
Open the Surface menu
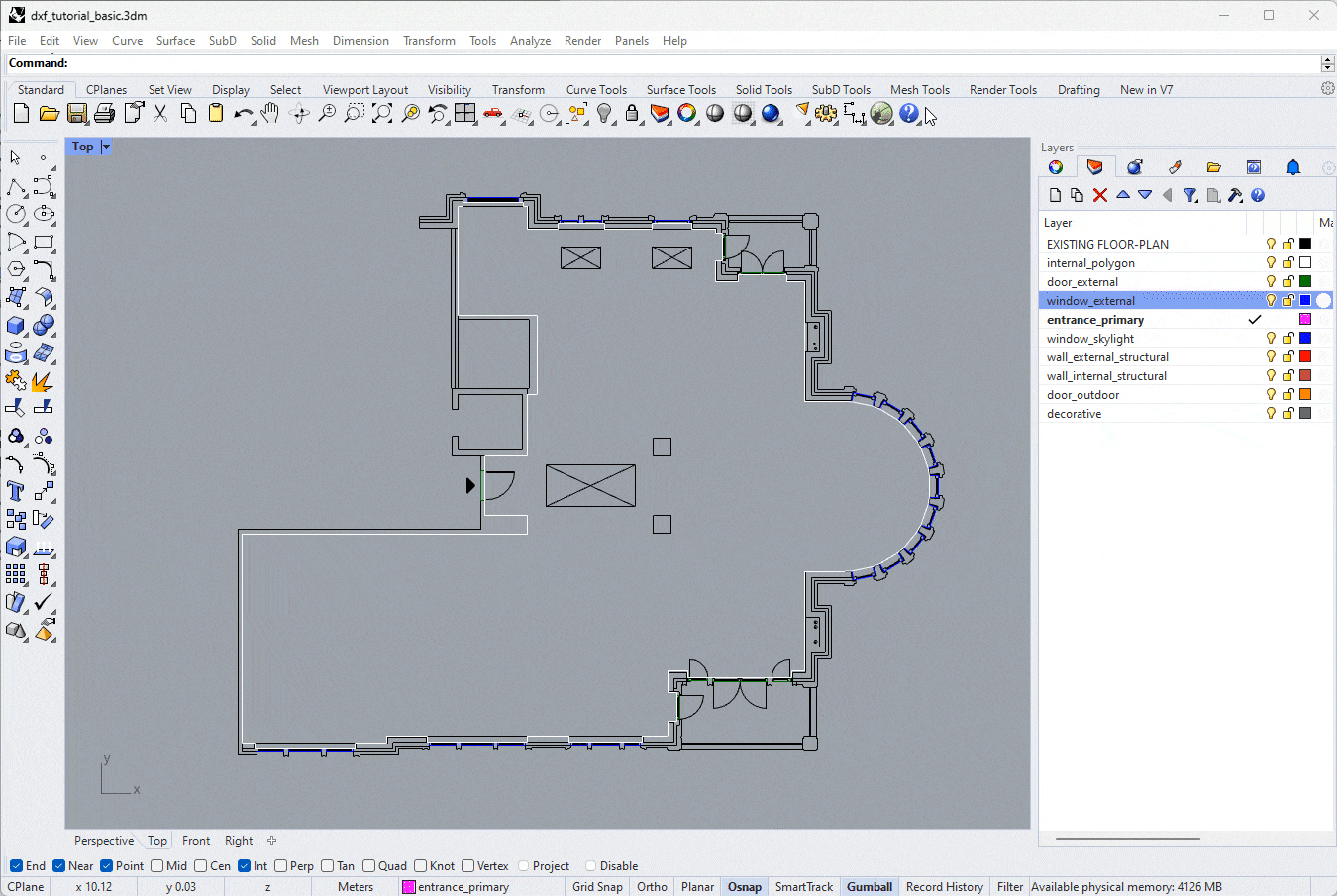point(175,41)
